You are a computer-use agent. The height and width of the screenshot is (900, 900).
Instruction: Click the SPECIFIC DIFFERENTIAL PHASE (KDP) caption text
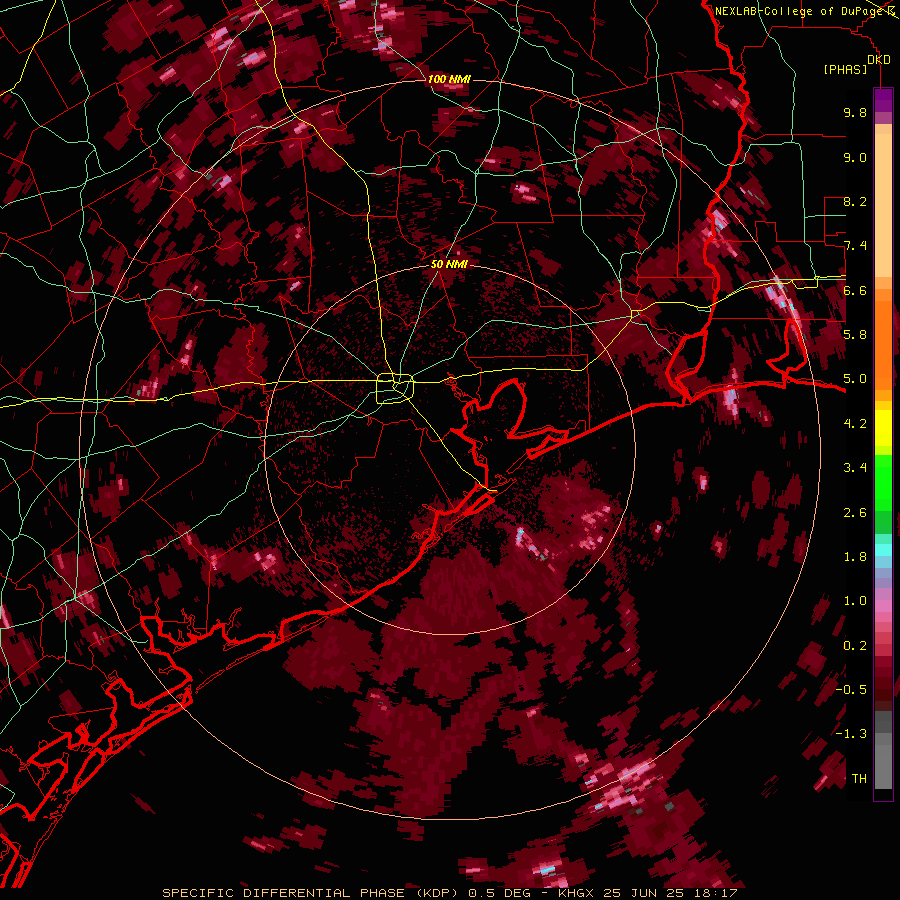click(x=310, y=893)
